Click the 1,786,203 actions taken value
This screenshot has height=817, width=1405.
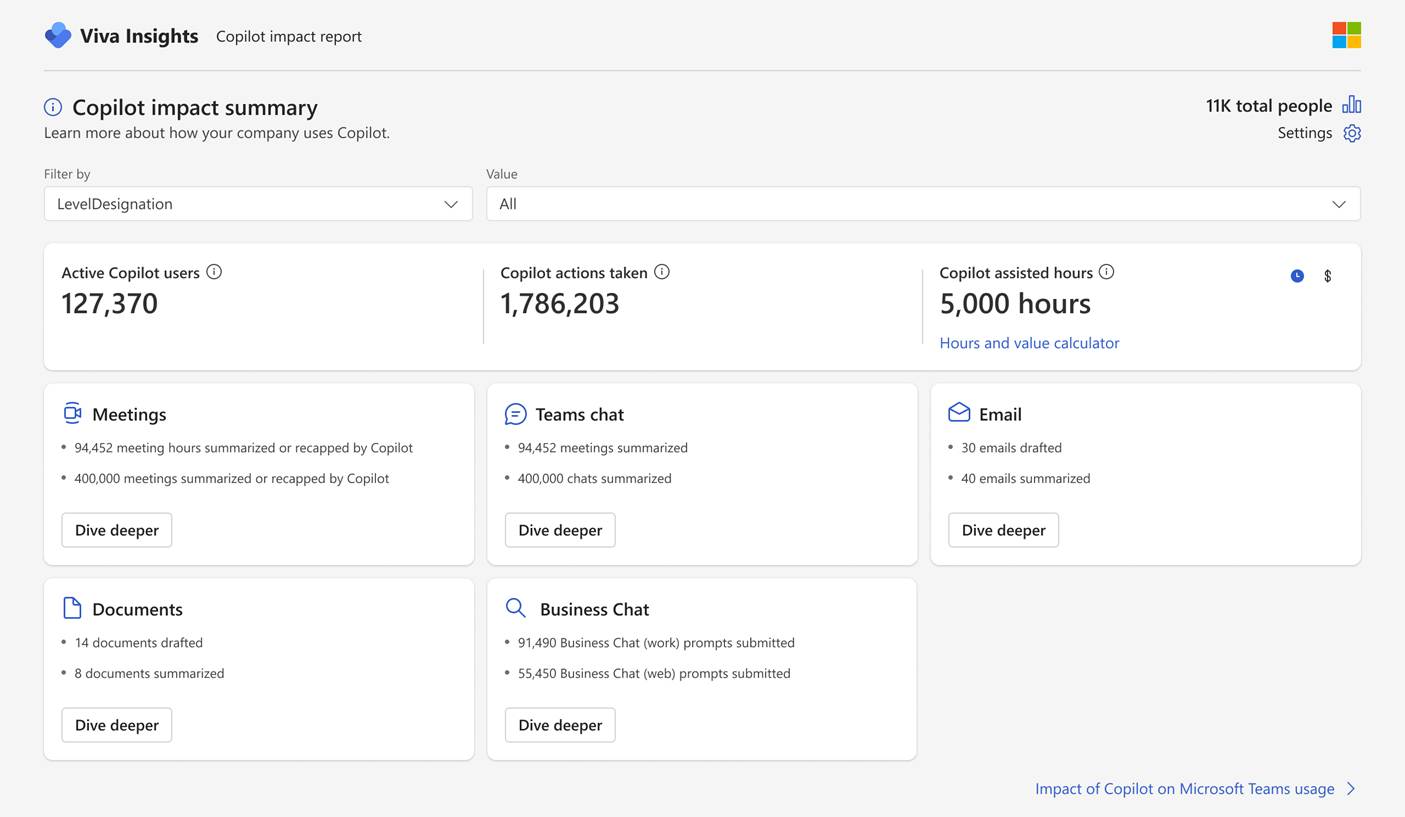coord(560,303)
